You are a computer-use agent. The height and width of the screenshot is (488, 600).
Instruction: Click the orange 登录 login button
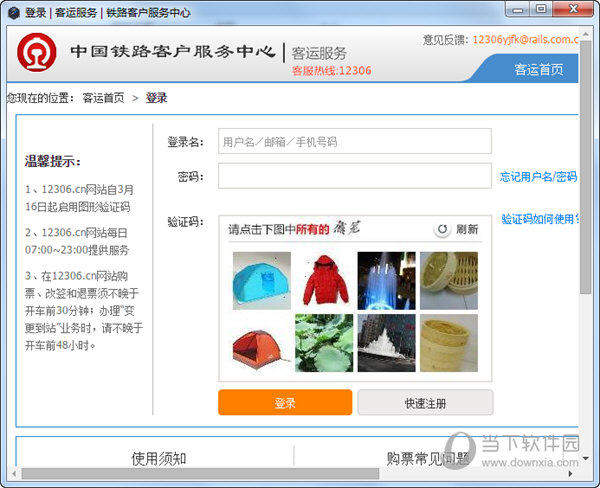coord(285,402)
